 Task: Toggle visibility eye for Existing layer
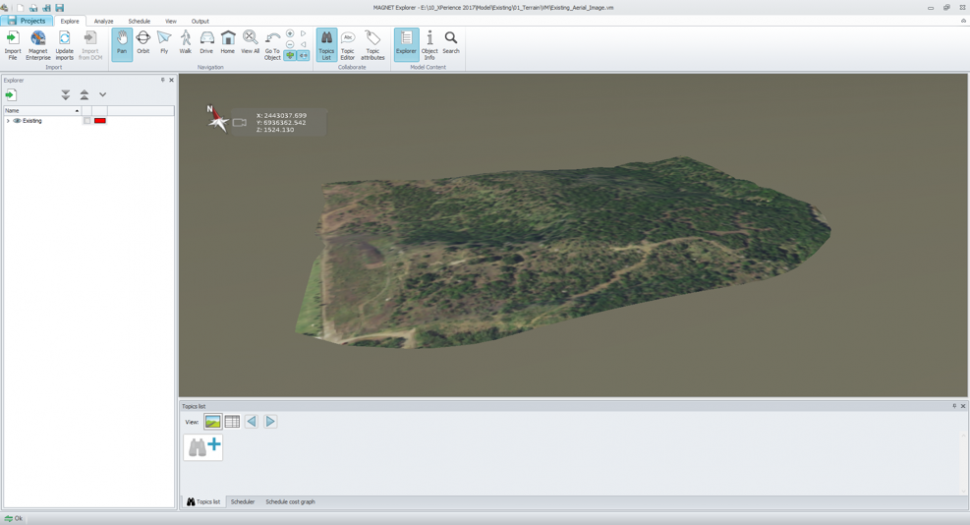click(17, 121)
